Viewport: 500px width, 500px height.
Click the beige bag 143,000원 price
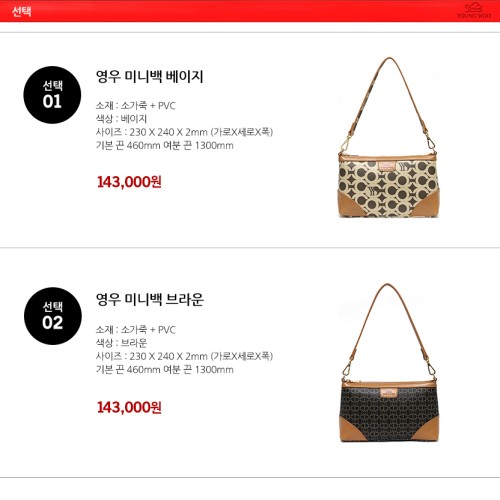pyautogui.click(x=129, y=182)
